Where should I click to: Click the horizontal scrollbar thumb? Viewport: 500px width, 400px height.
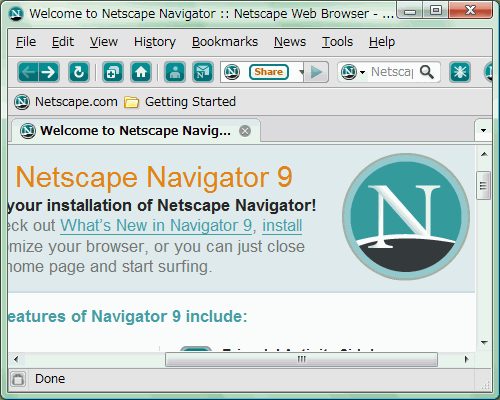tap(301, 359)
